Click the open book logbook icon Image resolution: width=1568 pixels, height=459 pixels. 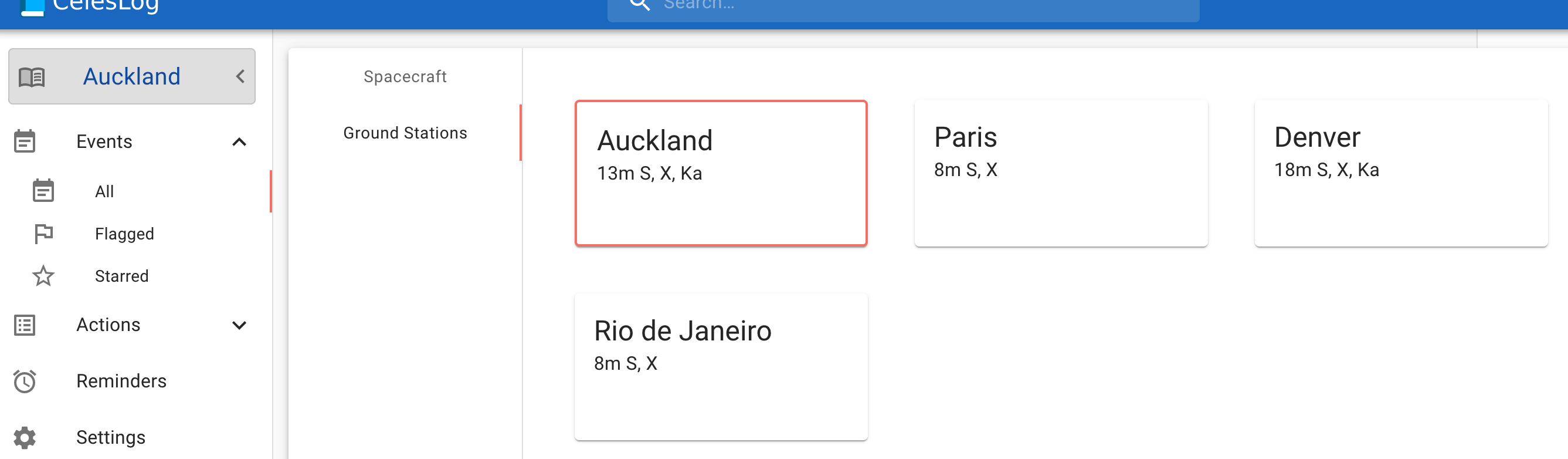point(32,77)
